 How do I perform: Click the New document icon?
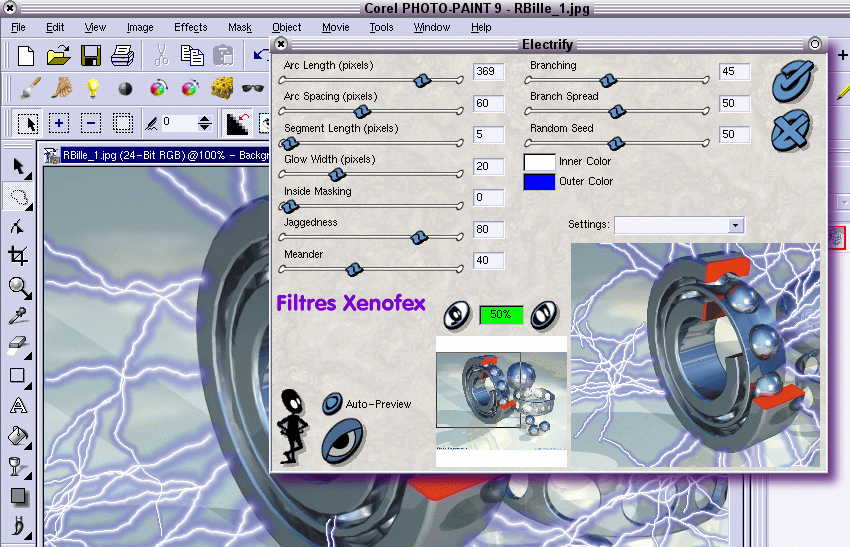tap(25, 56)
